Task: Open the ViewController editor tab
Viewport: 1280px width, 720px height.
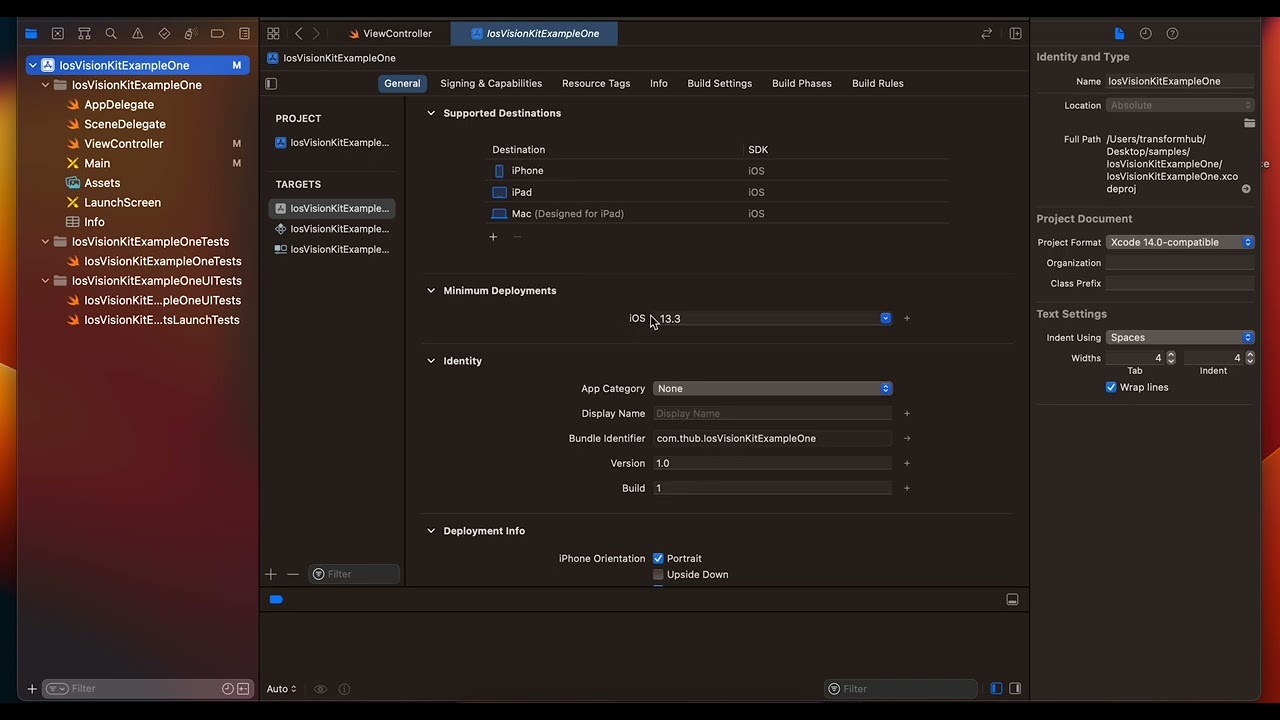Action: coord(389,33)
